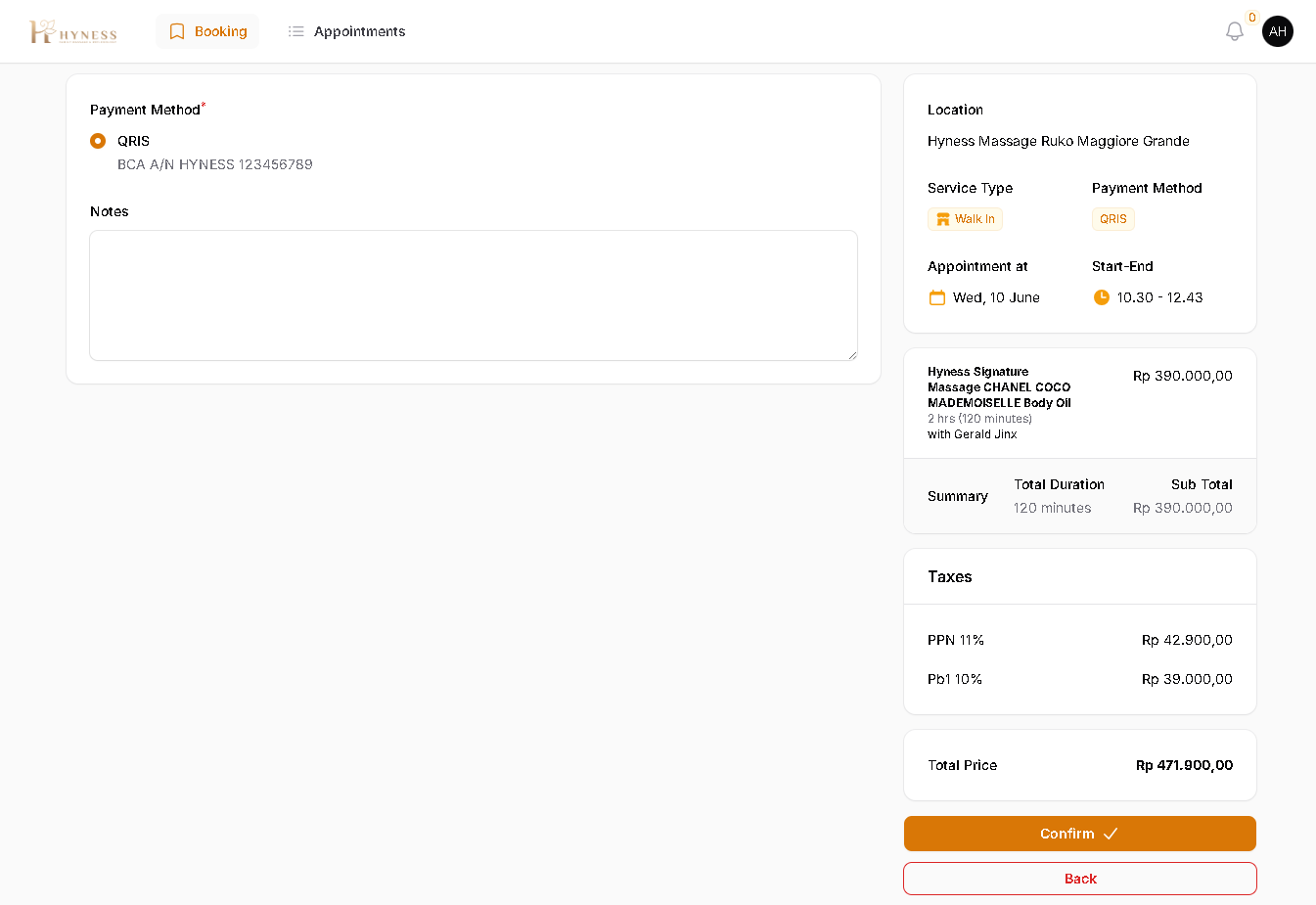
Task: Click the BCA A/N HYNESS 123456789 text
Action: pos(215,164)
